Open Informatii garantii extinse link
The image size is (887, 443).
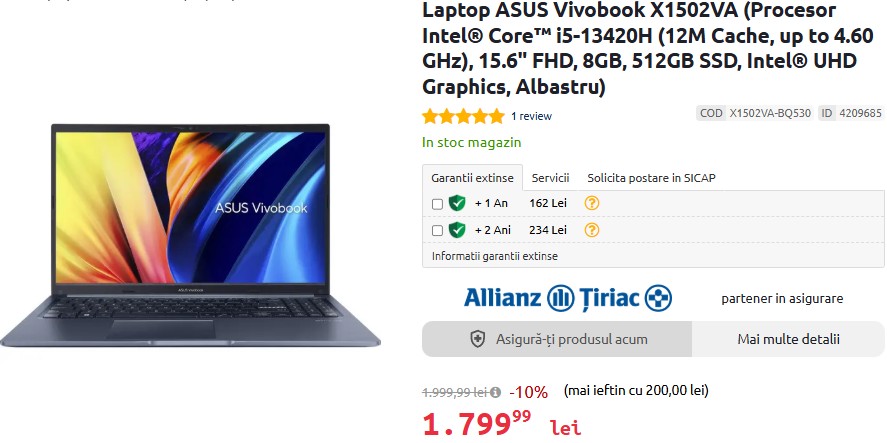point(494,256)
